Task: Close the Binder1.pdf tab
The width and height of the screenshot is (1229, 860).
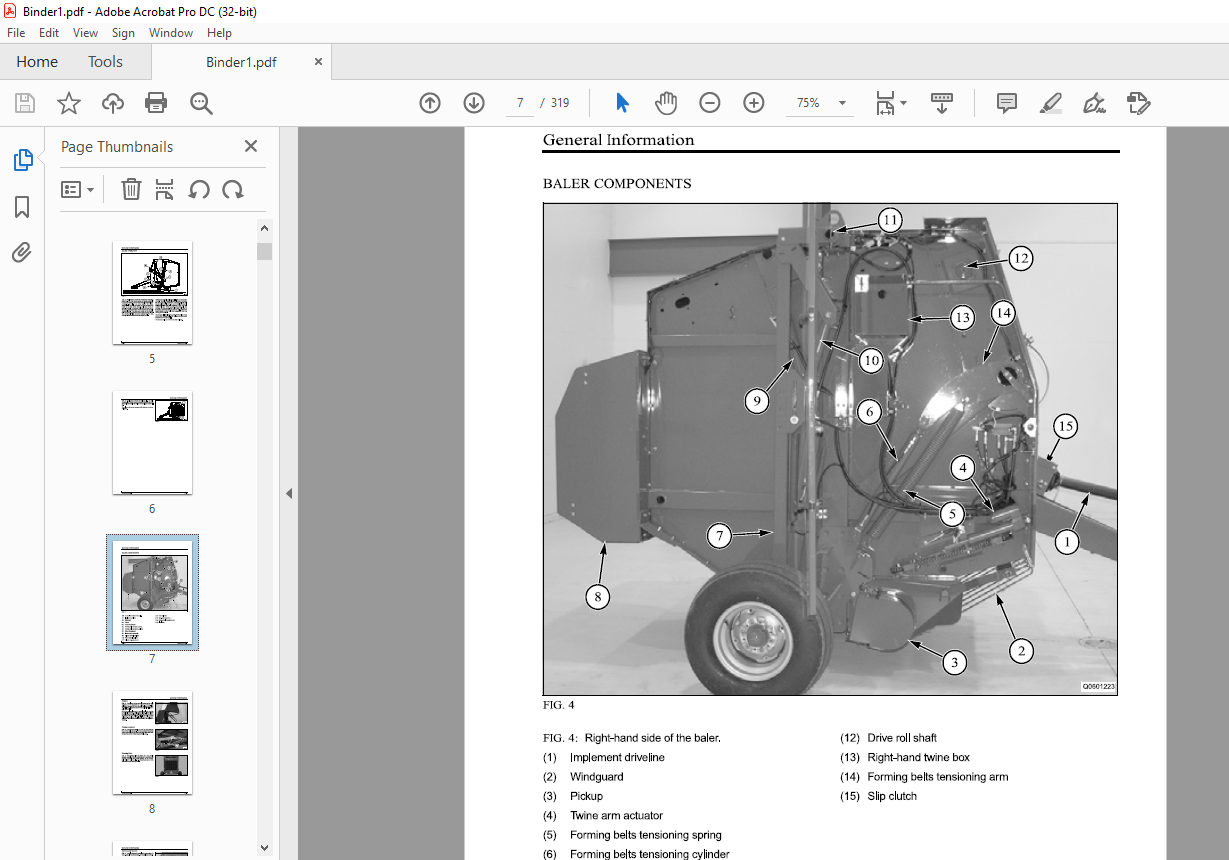Action: (318, 62)
